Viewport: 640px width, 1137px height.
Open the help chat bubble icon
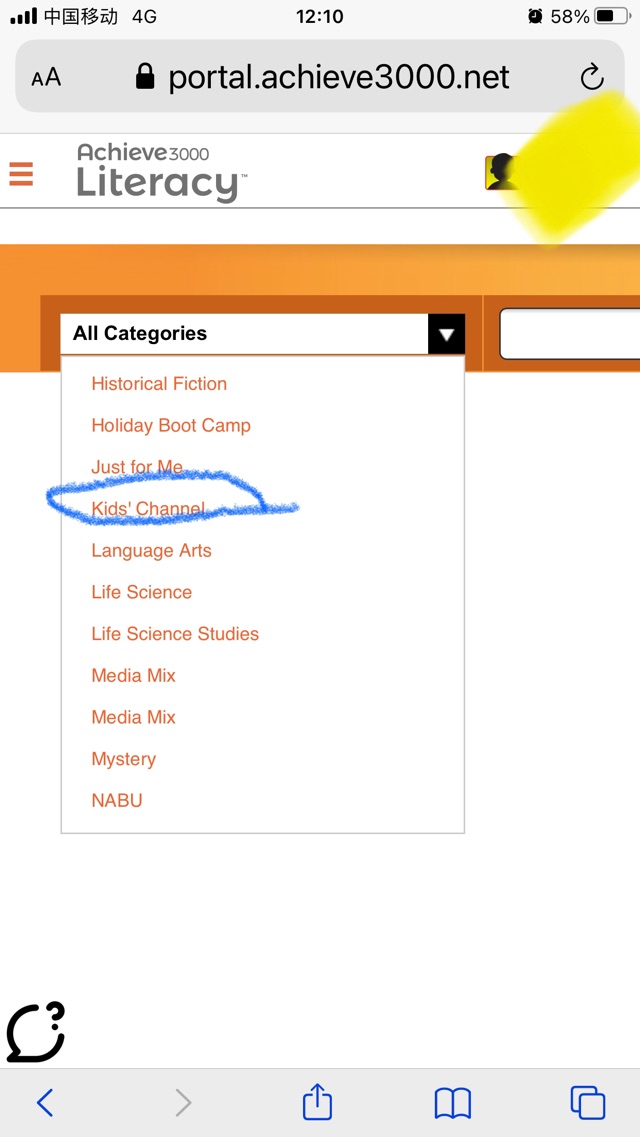point(36,1031)
